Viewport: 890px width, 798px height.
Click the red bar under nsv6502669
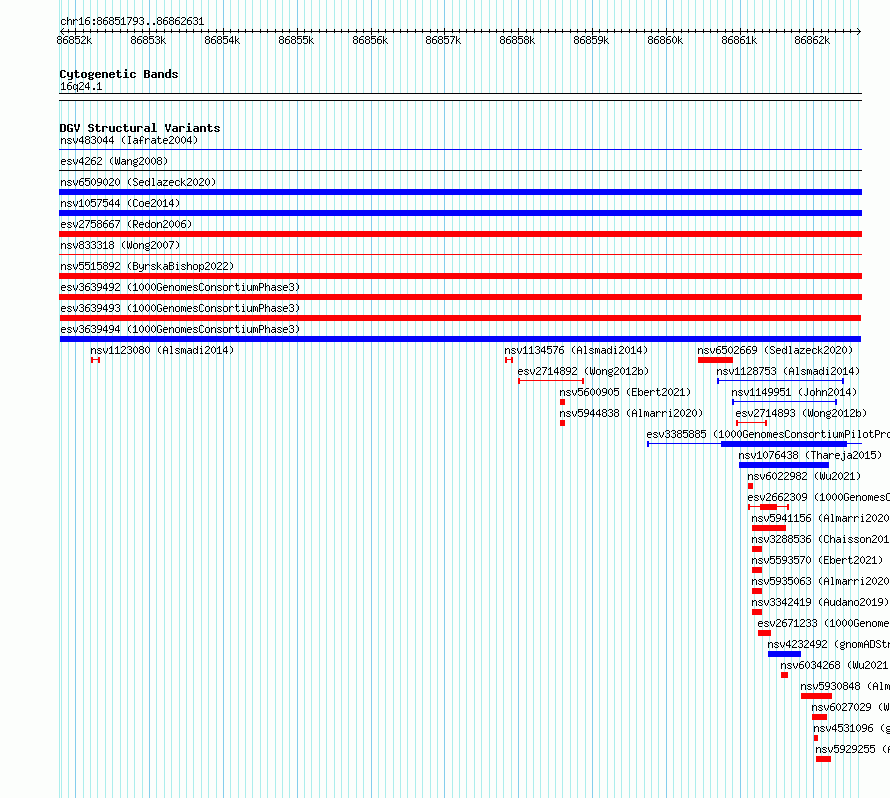(715, 360)
